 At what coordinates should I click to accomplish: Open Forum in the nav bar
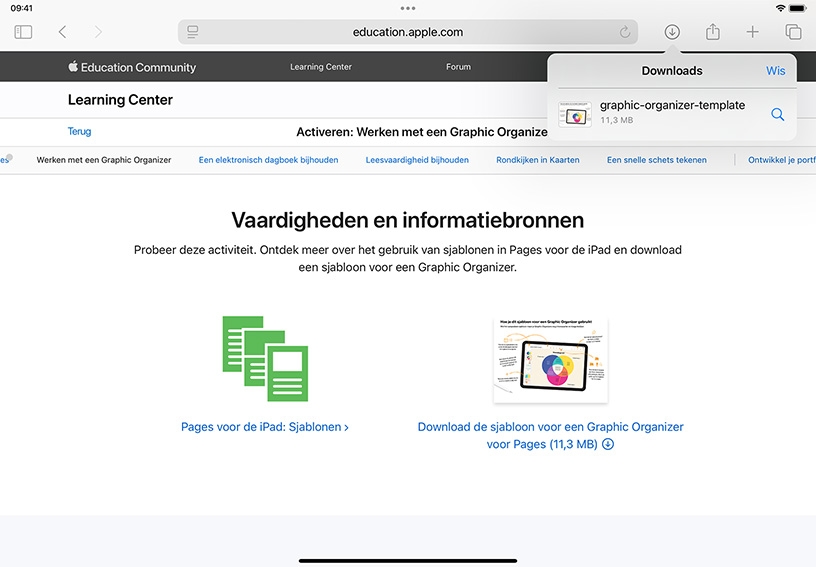(x=458, y=67)
